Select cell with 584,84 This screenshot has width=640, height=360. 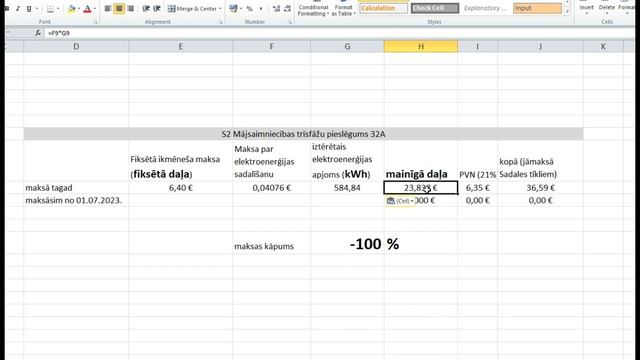pos(347,188)
